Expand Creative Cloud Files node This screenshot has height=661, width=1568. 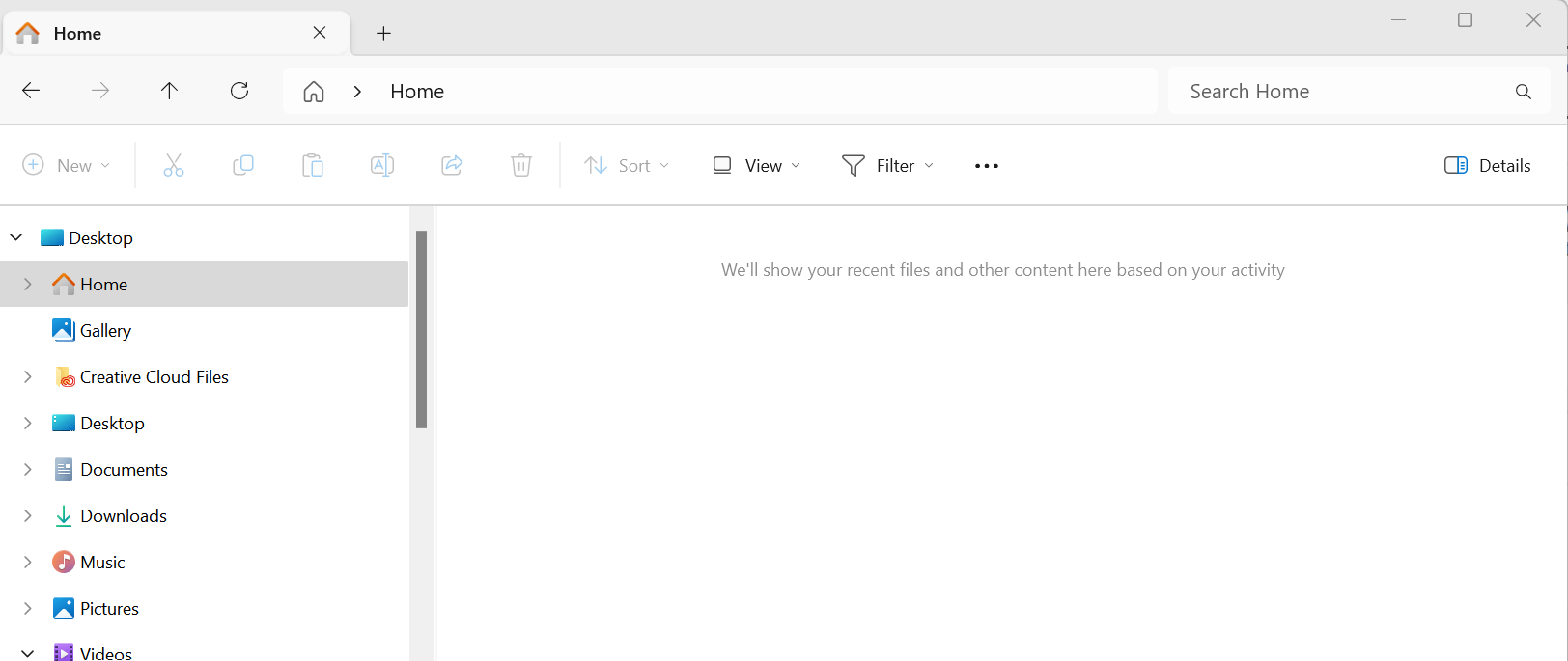pos(28,376)
